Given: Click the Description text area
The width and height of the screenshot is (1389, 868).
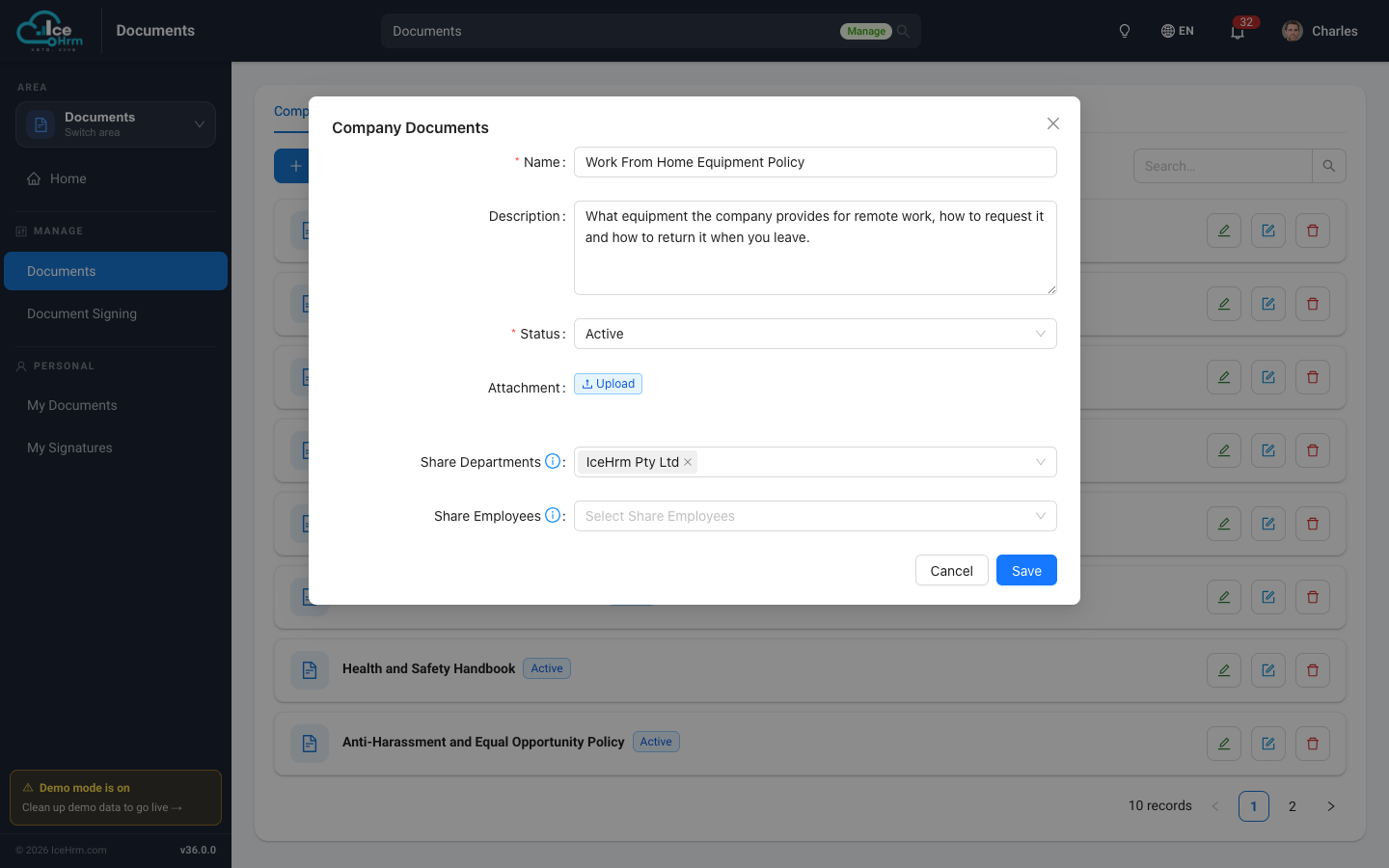Looking at the screenshot, I should click(815, 248).
